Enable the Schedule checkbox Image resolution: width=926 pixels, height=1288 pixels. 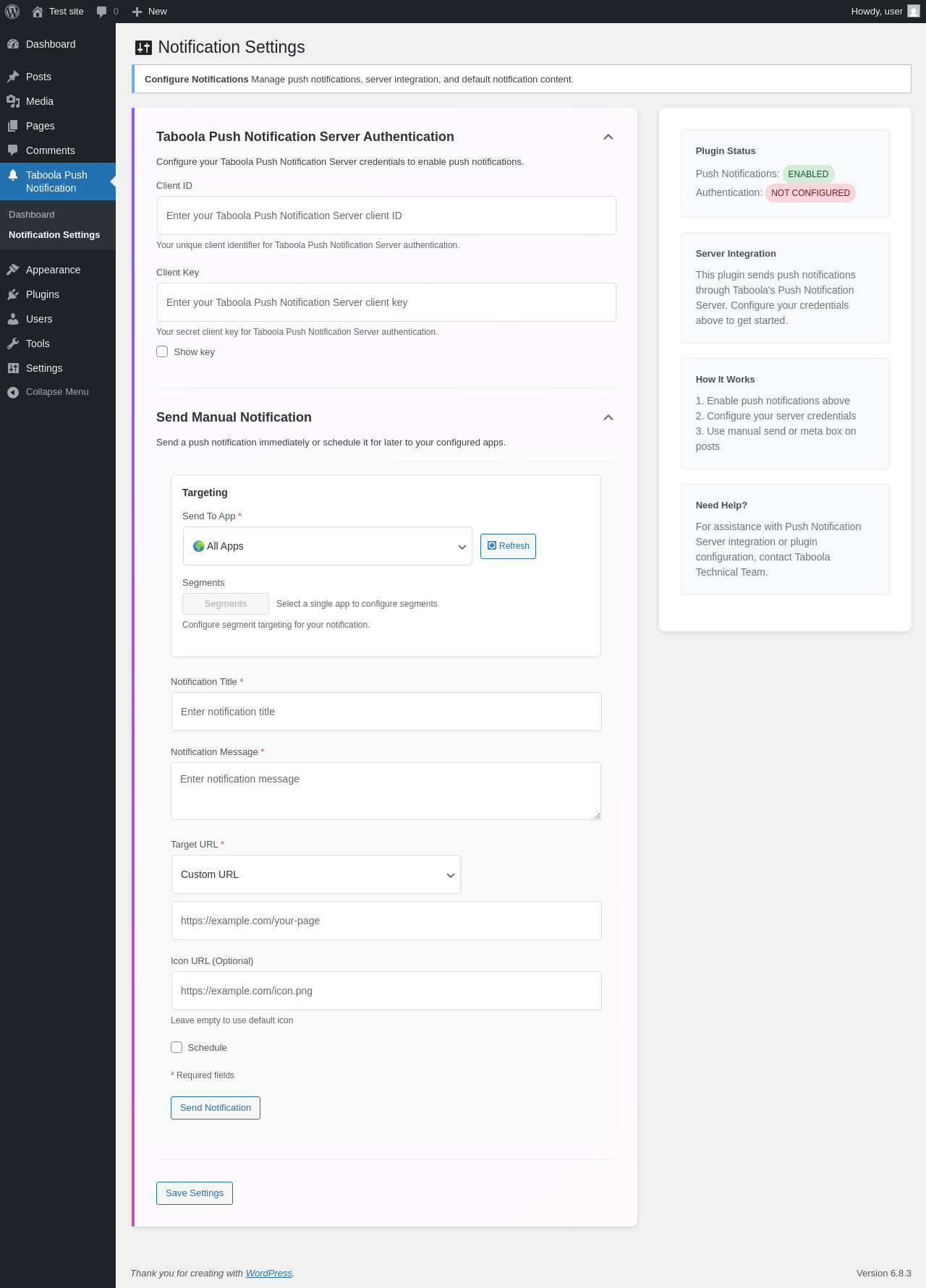pos(177,1047)
